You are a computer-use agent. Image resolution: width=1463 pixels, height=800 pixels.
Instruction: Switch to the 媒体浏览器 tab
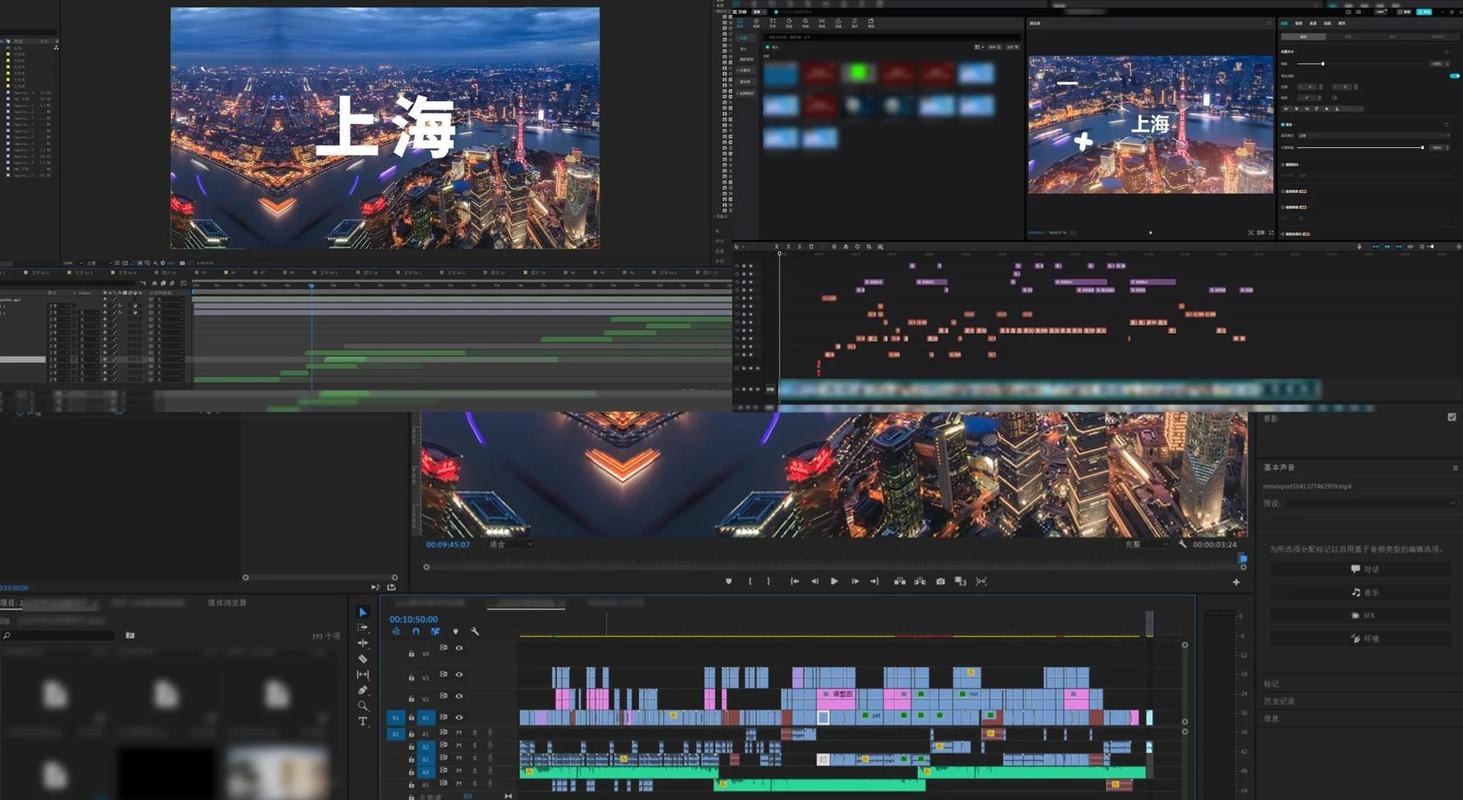coord(227,603)
